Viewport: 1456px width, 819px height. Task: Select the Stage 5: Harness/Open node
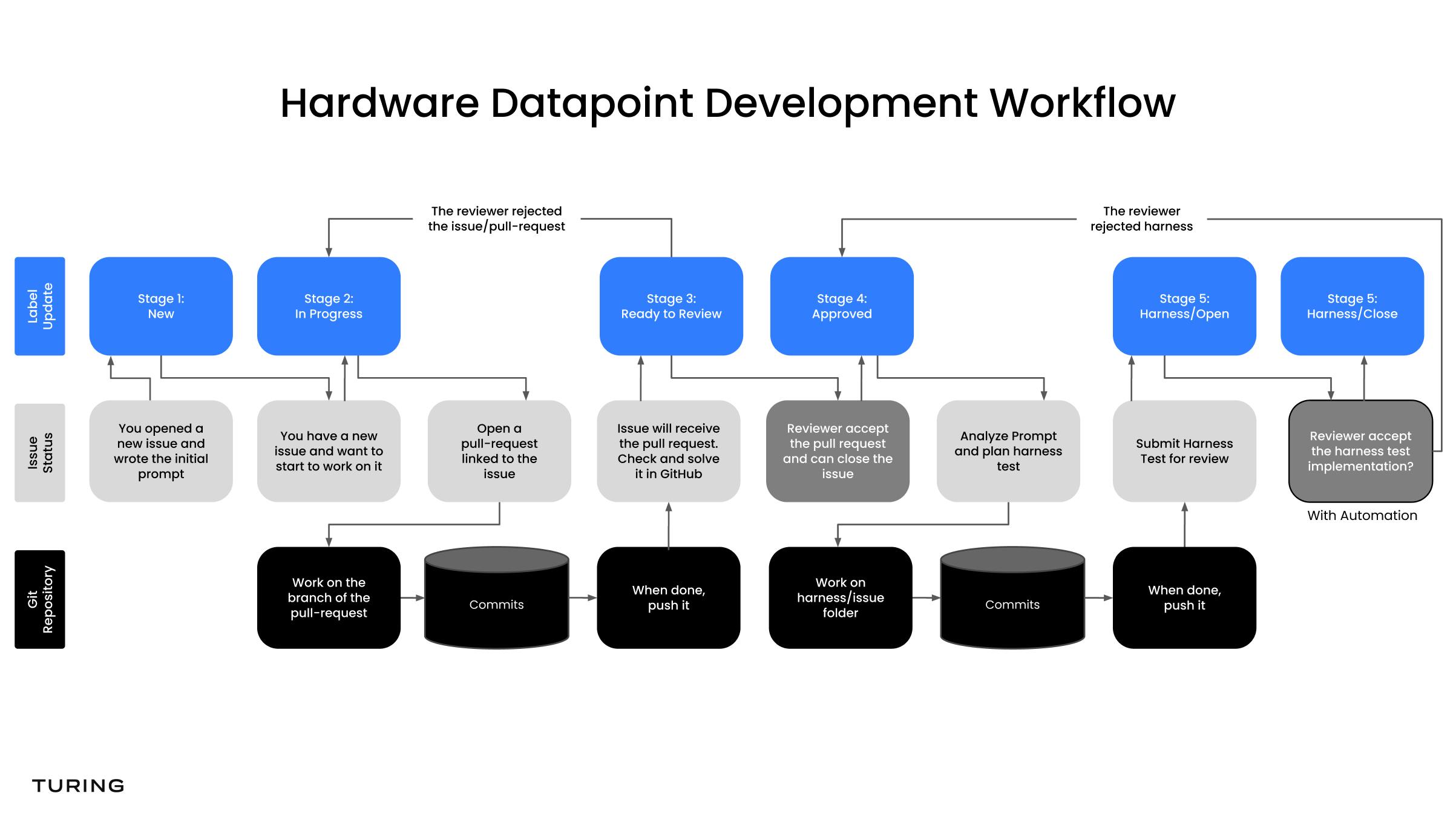pyautogui.click(x=1183, y=306)
